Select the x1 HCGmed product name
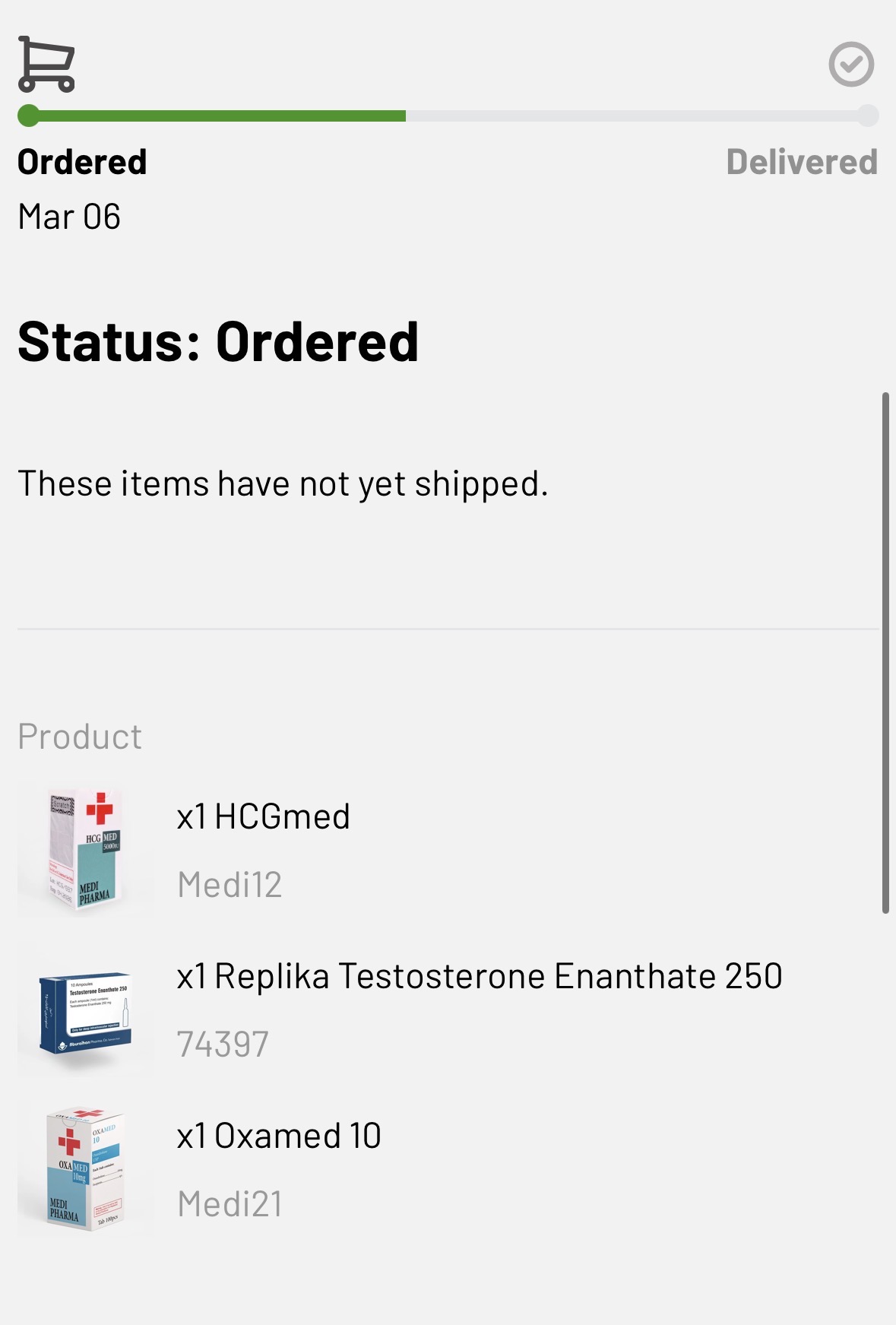Screen dimensions: 896x1325 263,817
